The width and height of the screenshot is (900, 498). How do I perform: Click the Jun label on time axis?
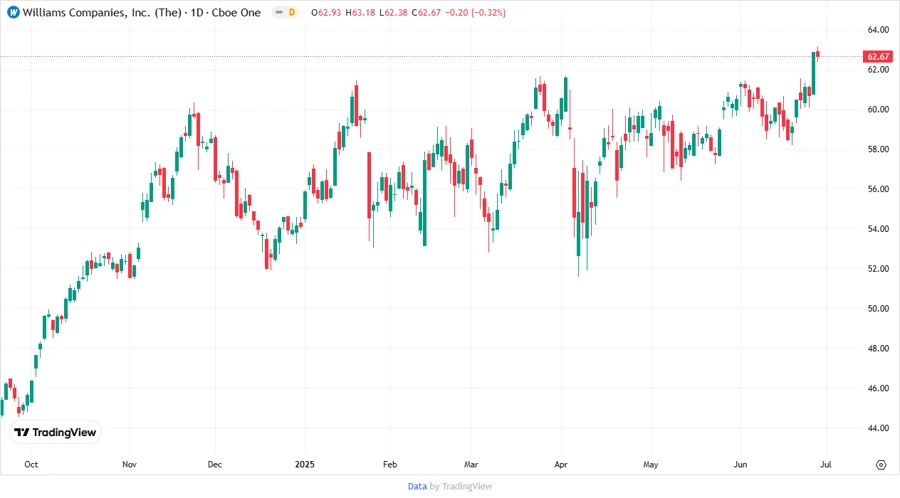point(740,464)
